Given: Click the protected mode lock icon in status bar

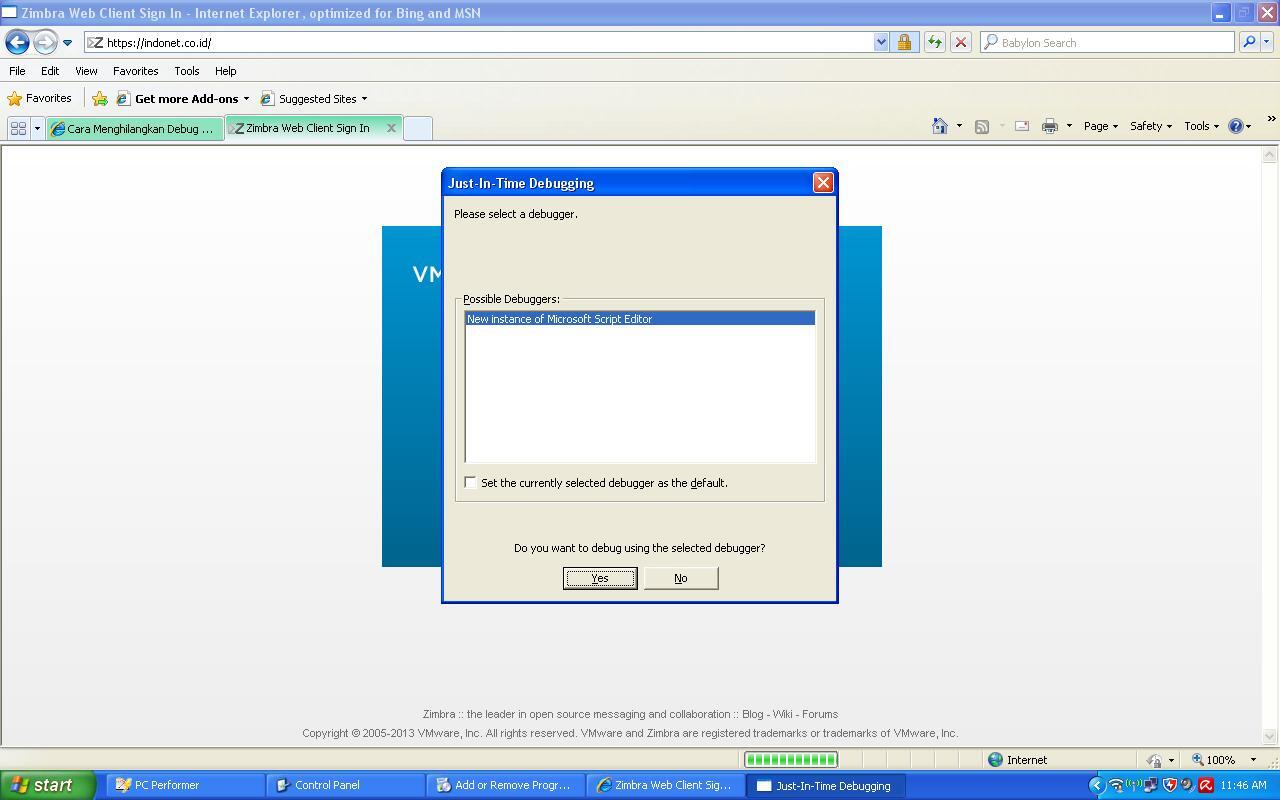Looking at the screenshot, I should pyautogui.click(x=1154, y=760).
